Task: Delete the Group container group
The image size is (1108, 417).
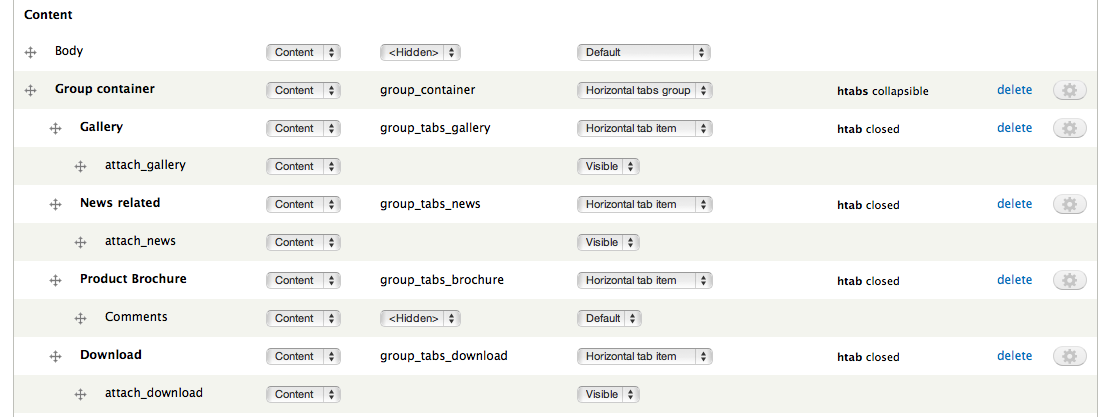Action: point(1014,90)
